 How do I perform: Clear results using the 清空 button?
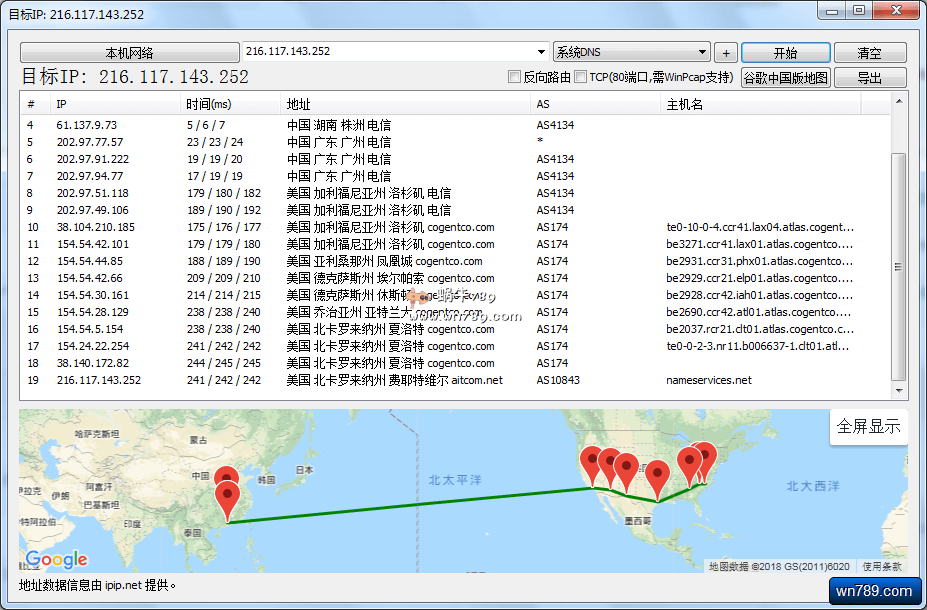coord(870,53)
